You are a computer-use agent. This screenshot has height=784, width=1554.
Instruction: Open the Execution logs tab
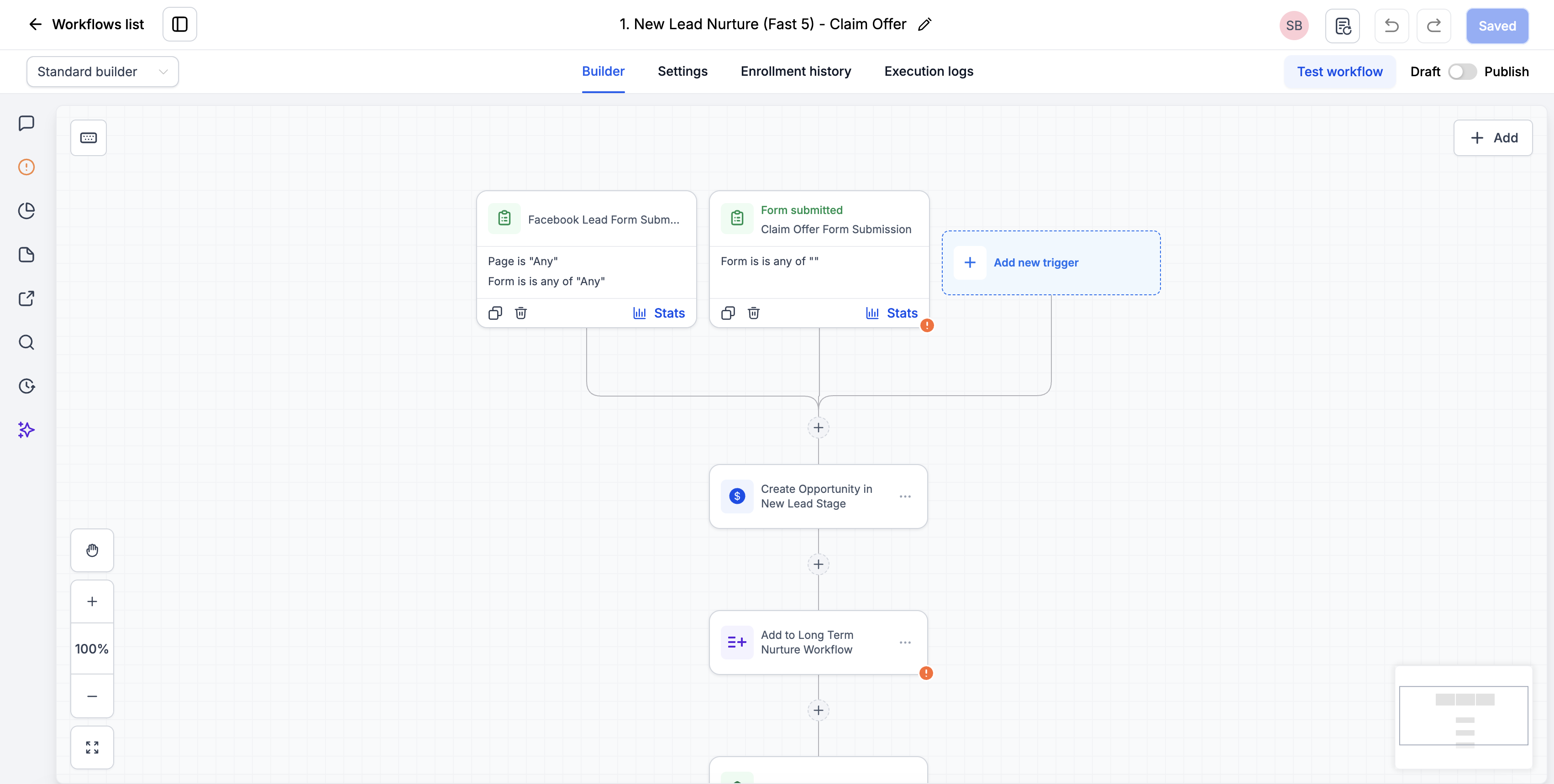(929, 71)
